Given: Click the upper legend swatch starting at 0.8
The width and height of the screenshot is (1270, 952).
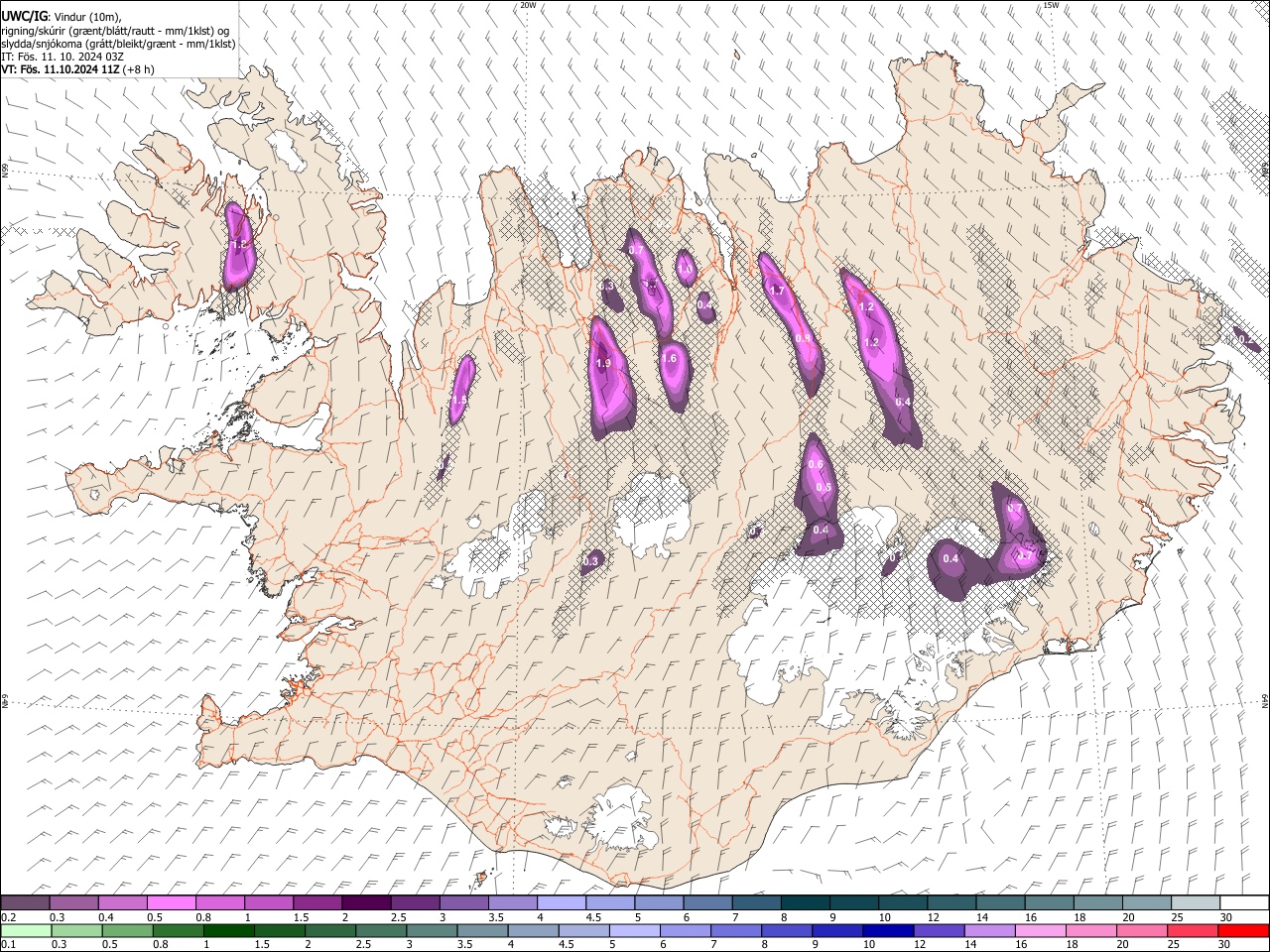Looking at the screenshot, I should 219,902.
